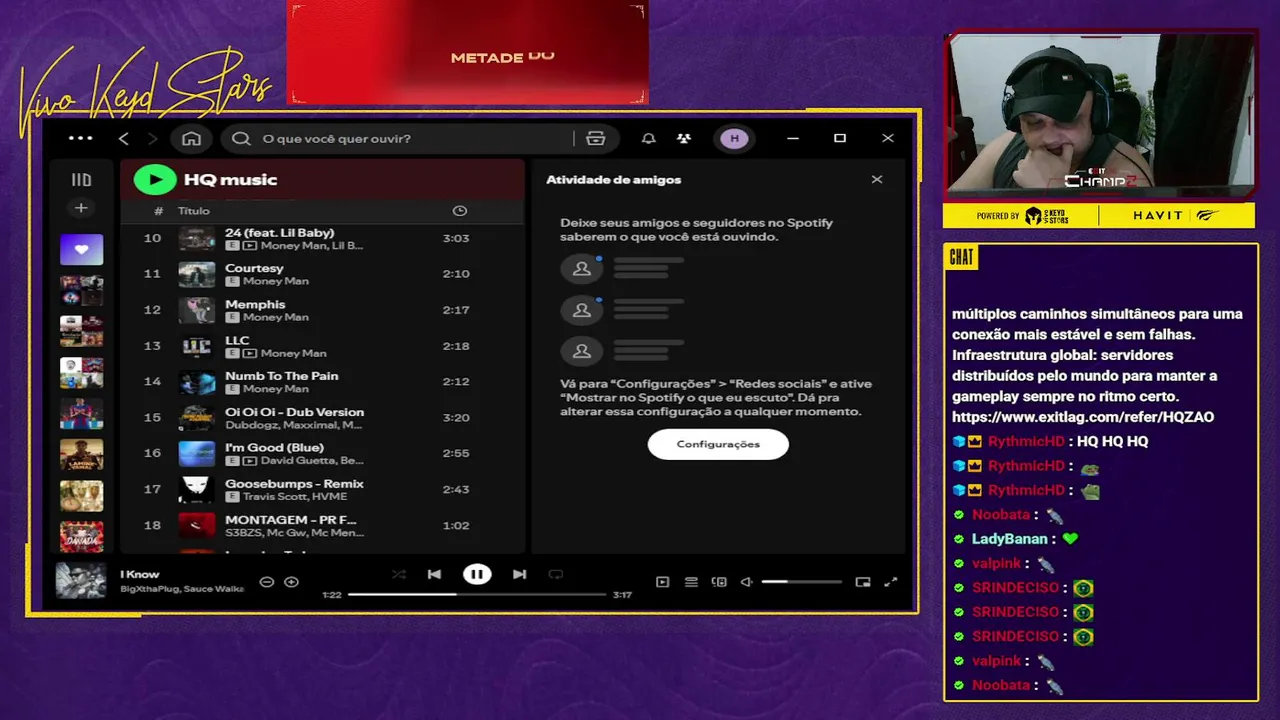
Task: Click track number 14 in the list
Action: 152,382
